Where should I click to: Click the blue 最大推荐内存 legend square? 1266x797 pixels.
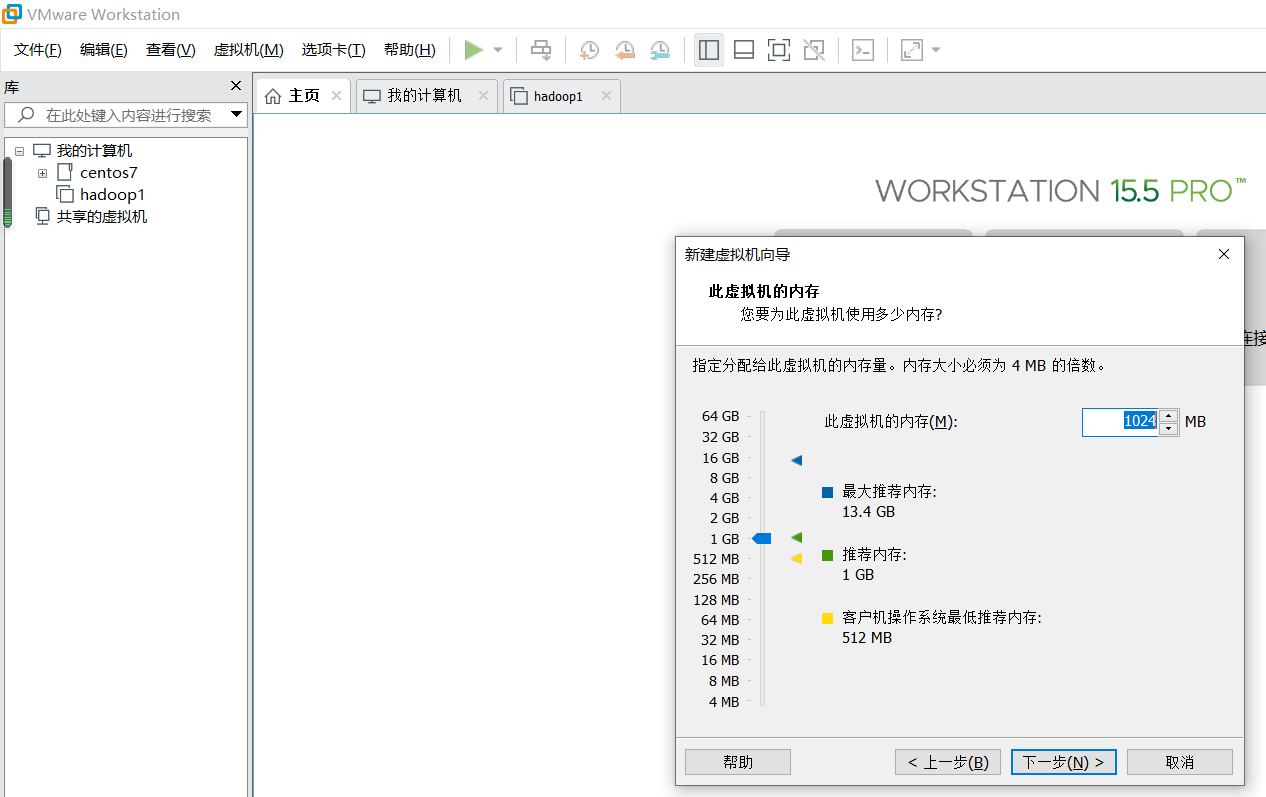tap(828, 493)
